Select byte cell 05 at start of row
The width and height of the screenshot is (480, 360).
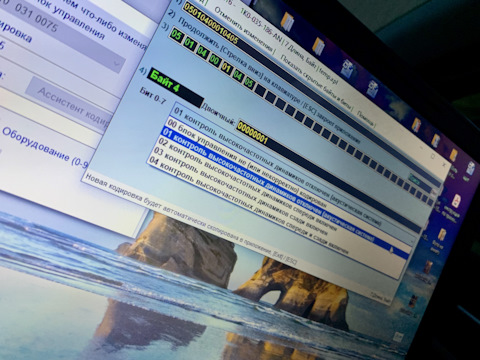176,35
